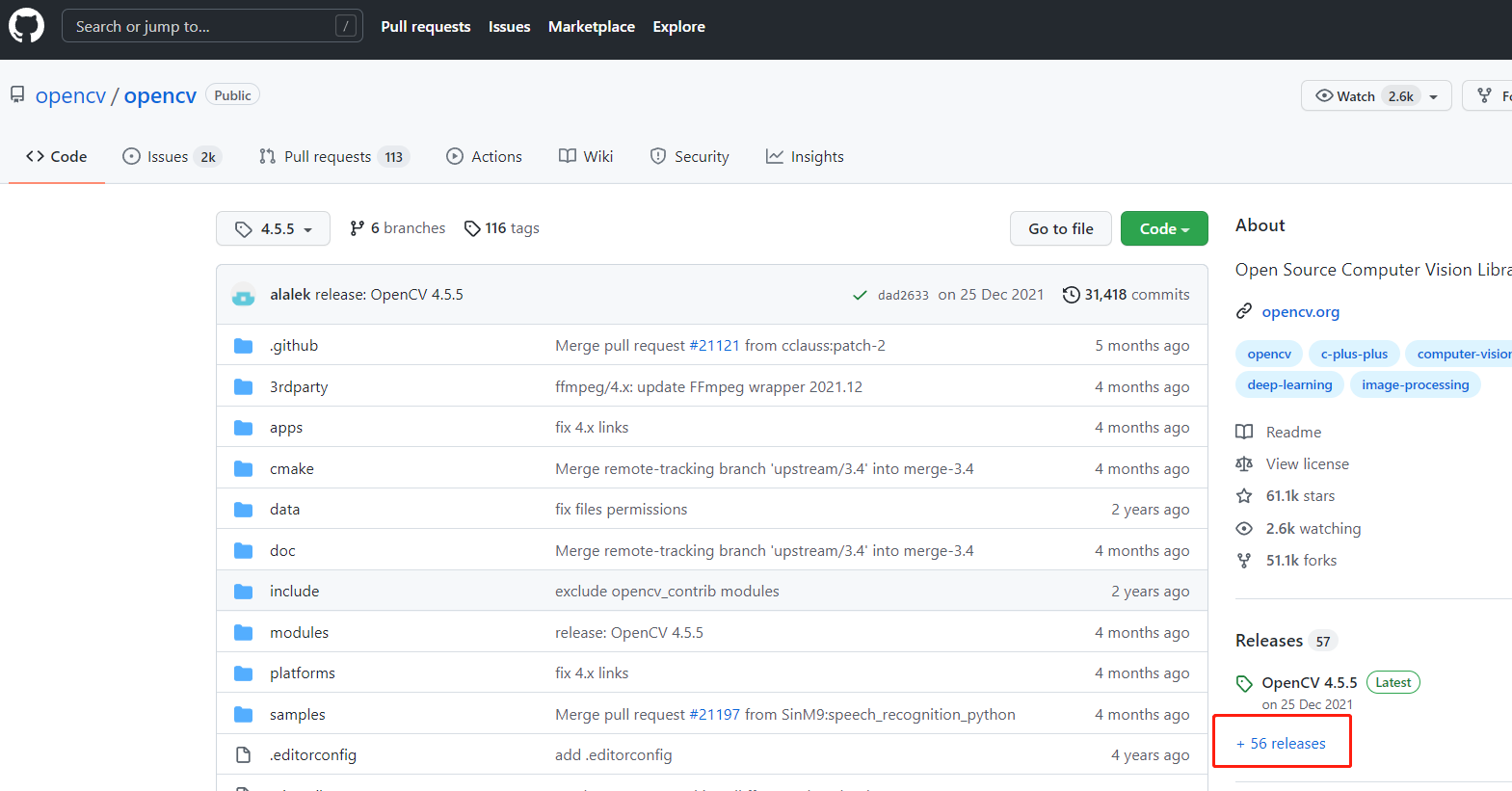The image size is (1512, 791).
Task: Open the + 56 releases link
Action: pos(1281,744)
